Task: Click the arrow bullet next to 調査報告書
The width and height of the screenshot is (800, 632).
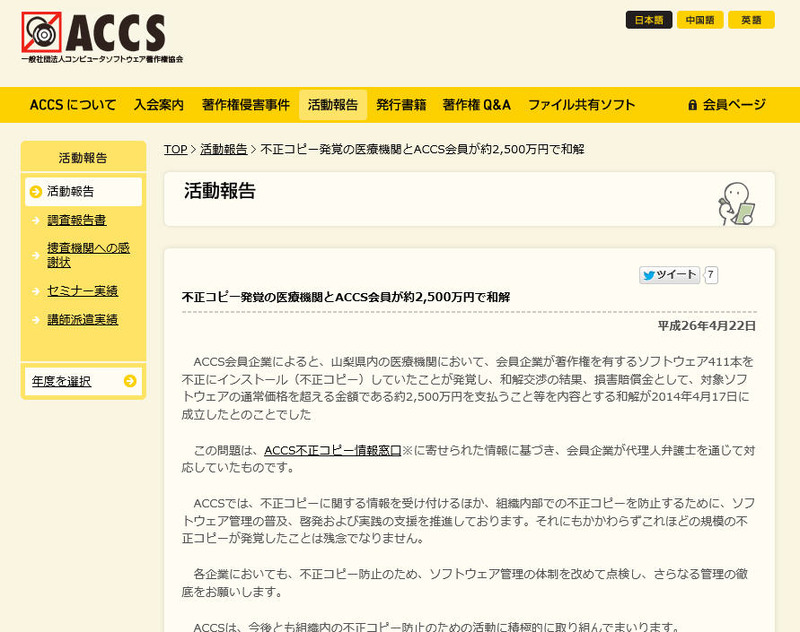Action: tap(36, 220)
